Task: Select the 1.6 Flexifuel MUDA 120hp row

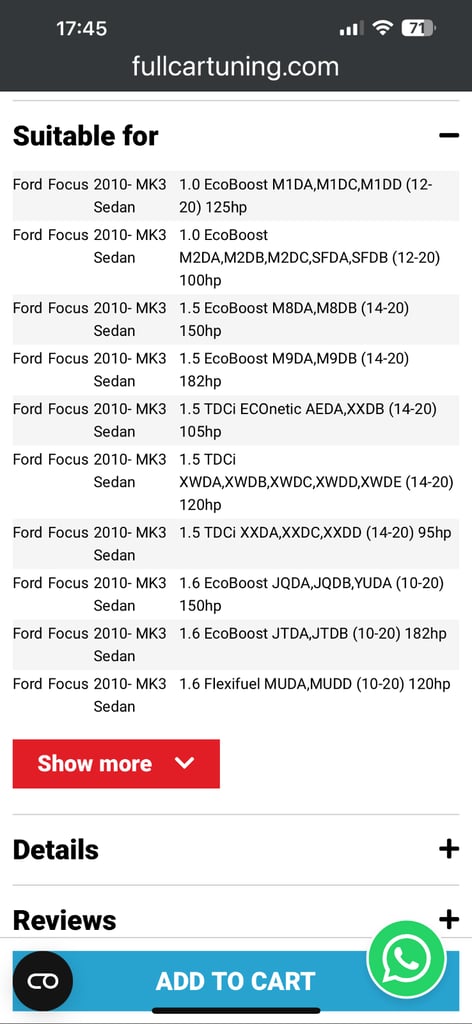Action: [236, 695]
